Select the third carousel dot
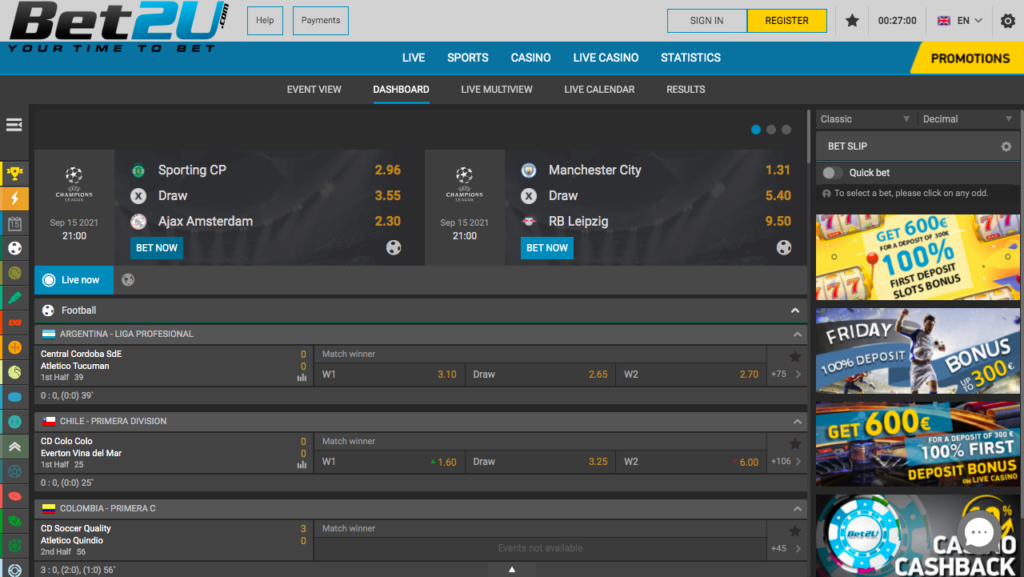Screen dimensions: 1024x577 (786, 130)
